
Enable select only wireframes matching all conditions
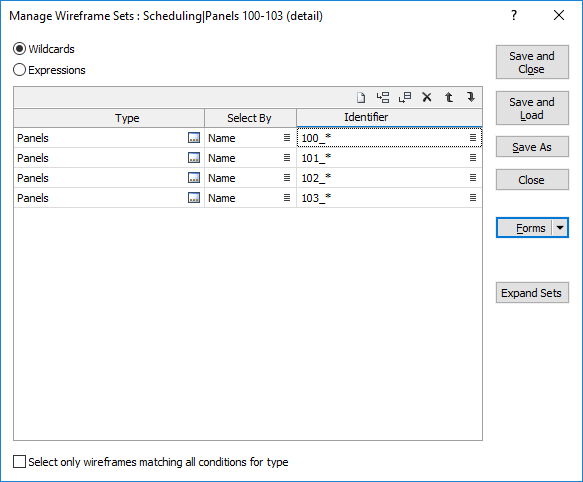pyautogui.click(x=19, y=462)
